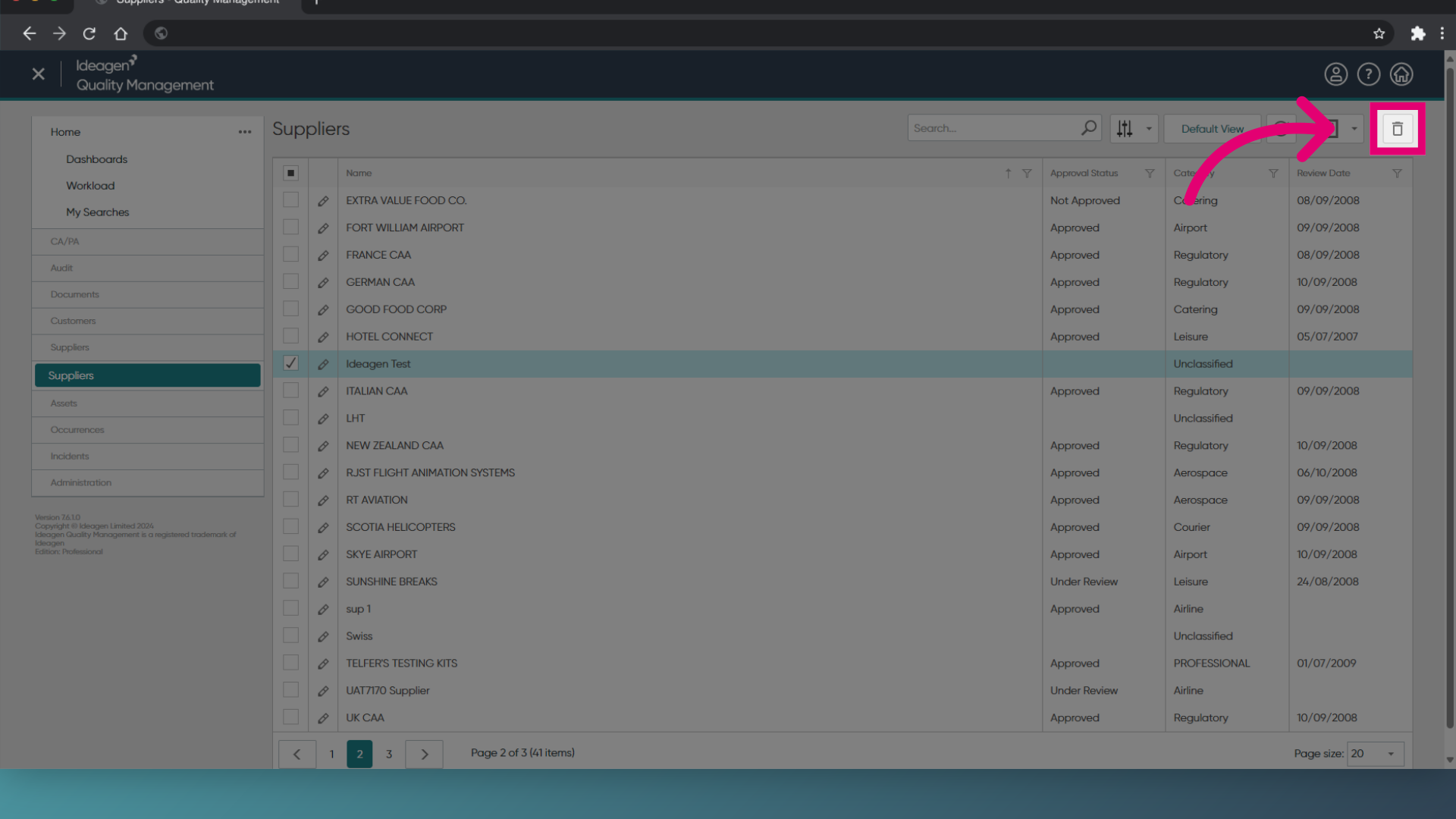Expand dropdown arrow left of trash button

coord(1354,129)
